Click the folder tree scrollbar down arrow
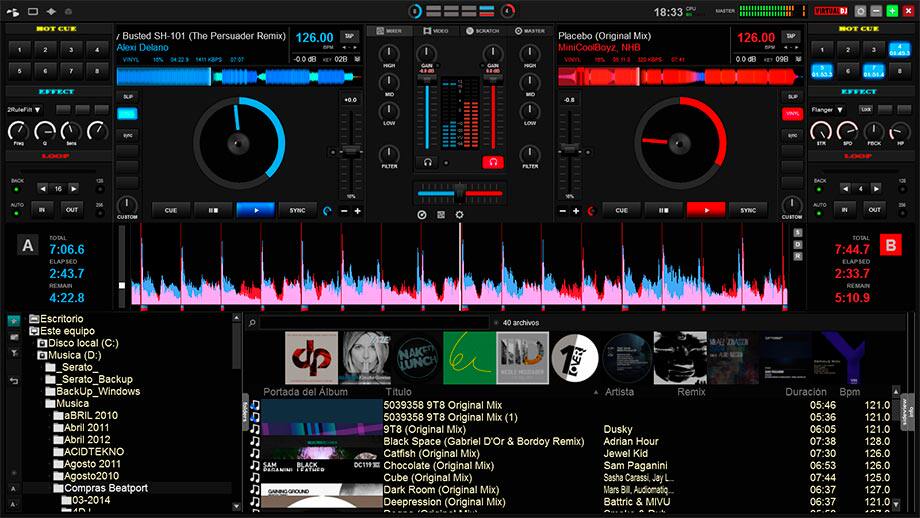 tap(236, 506)
